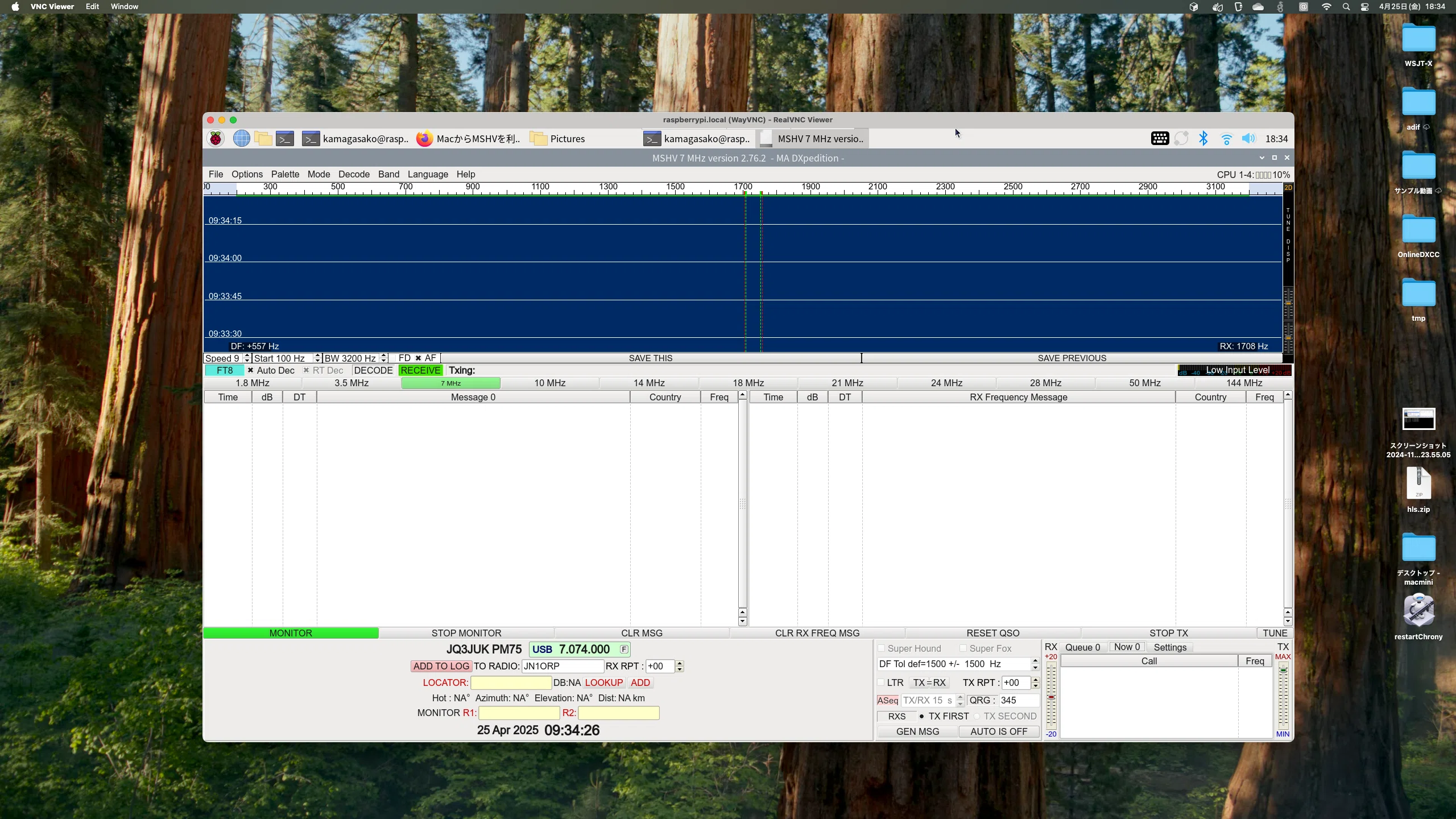Open Raspberry Pi volume speaker icon
Viewport: 1456px width, 819px height.
tap(1248, 139)
